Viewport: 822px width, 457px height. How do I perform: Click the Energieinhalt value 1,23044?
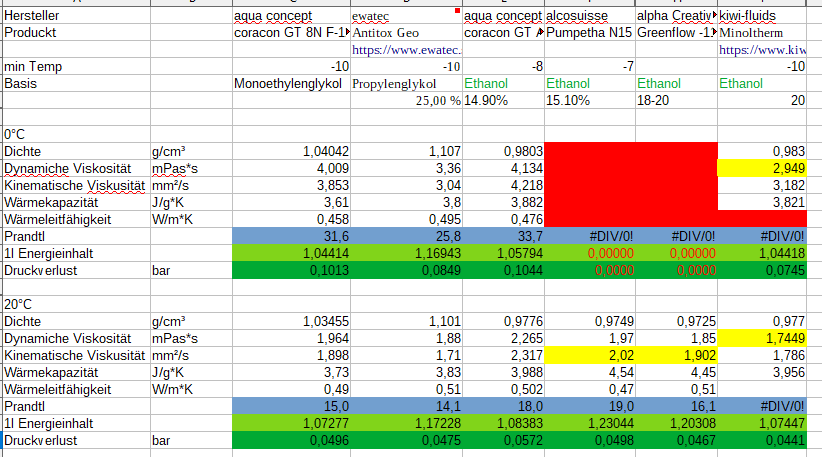point(589,422)
